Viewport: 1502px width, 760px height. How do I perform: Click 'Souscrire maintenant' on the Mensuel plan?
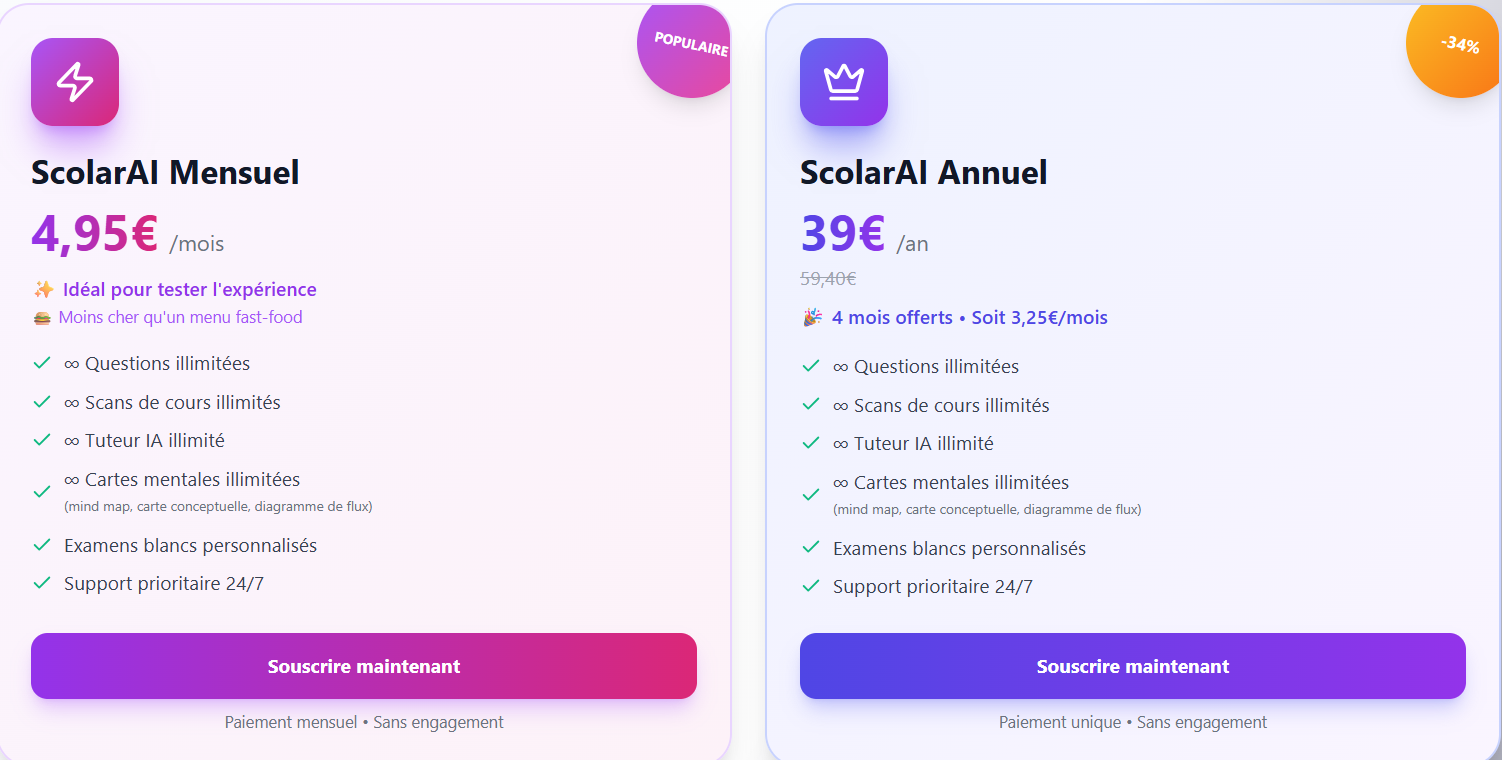pyautogui.click(x=364, y=666)
